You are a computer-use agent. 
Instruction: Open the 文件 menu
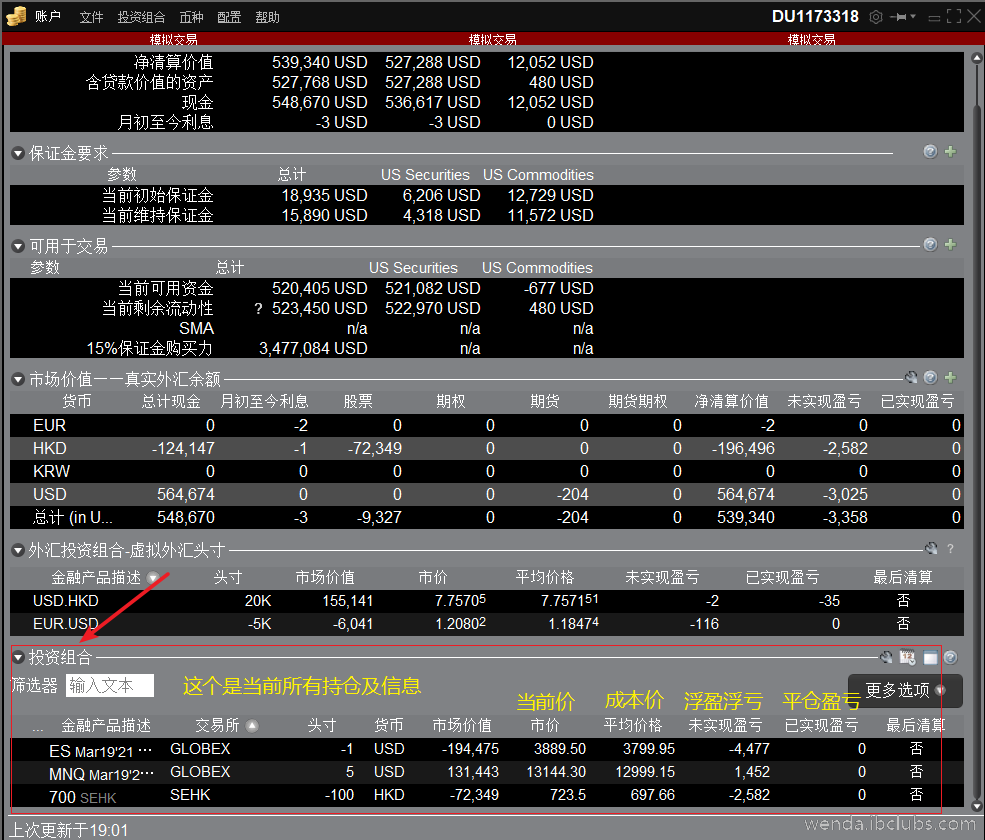91,18
